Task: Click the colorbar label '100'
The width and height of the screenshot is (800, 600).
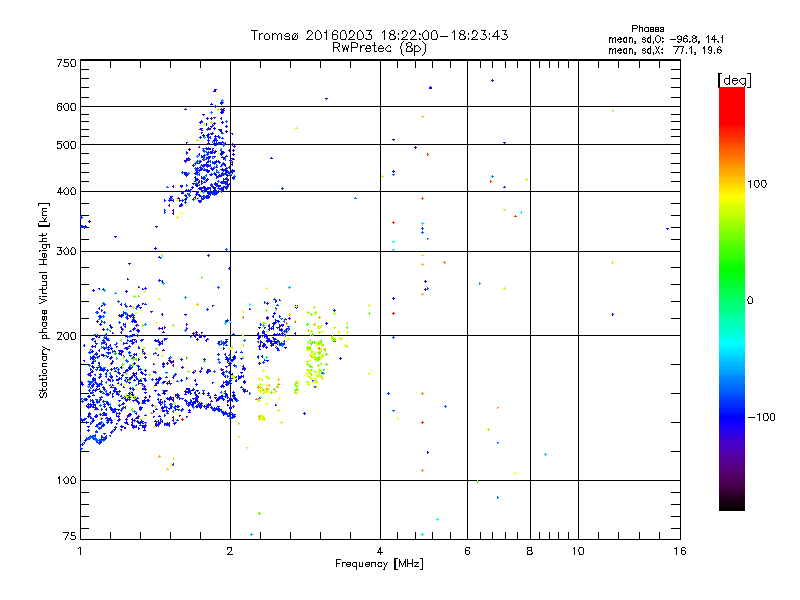Action: pyautogui.click(x=757, y=184)
